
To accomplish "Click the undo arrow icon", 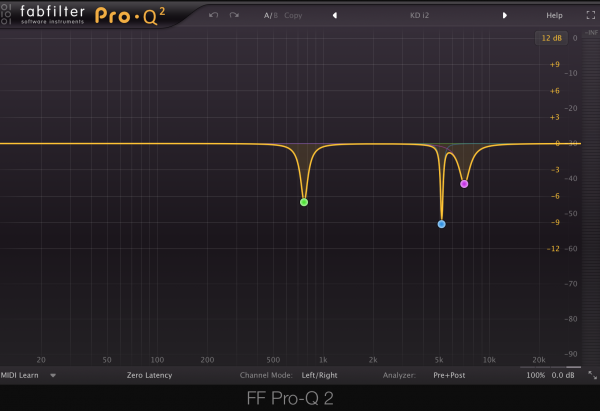I will (214, 15).
